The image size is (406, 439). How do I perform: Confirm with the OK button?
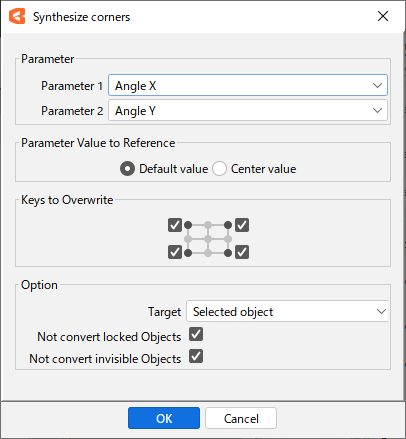pos(164,418)
